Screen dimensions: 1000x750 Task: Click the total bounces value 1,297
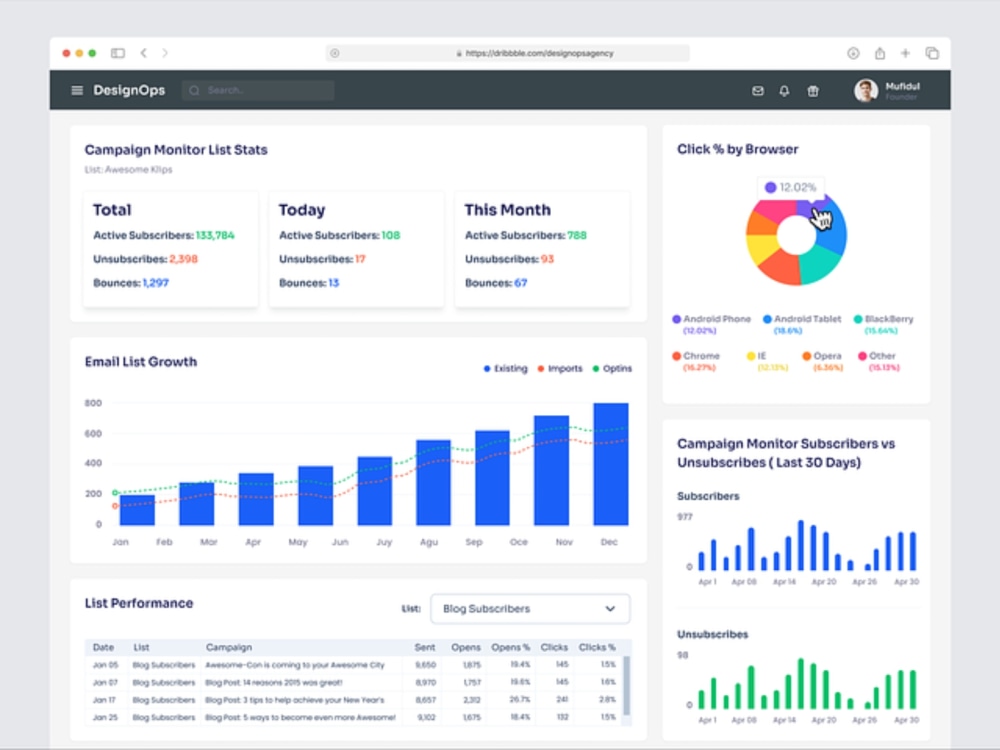click(156, 283)
